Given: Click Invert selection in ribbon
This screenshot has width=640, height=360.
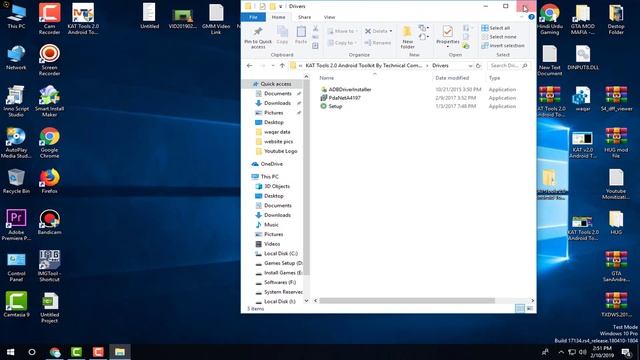Looking at the screenshot, I should 503,46.
